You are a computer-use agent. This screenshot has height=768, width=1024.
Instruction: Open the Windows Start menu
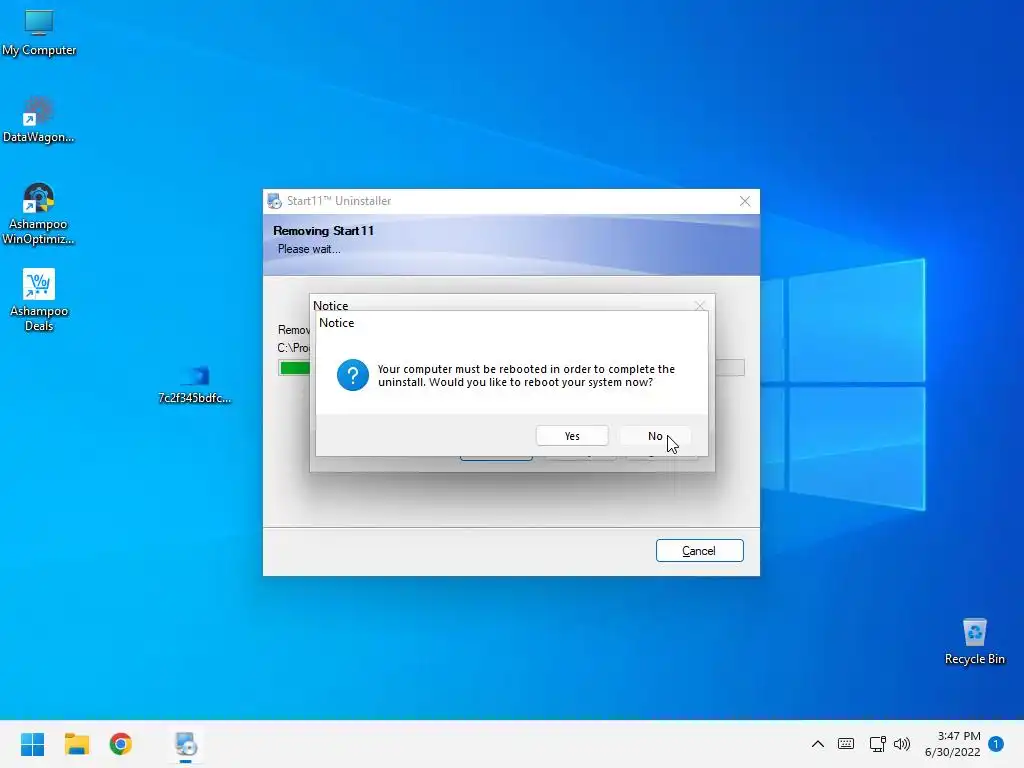33,744
